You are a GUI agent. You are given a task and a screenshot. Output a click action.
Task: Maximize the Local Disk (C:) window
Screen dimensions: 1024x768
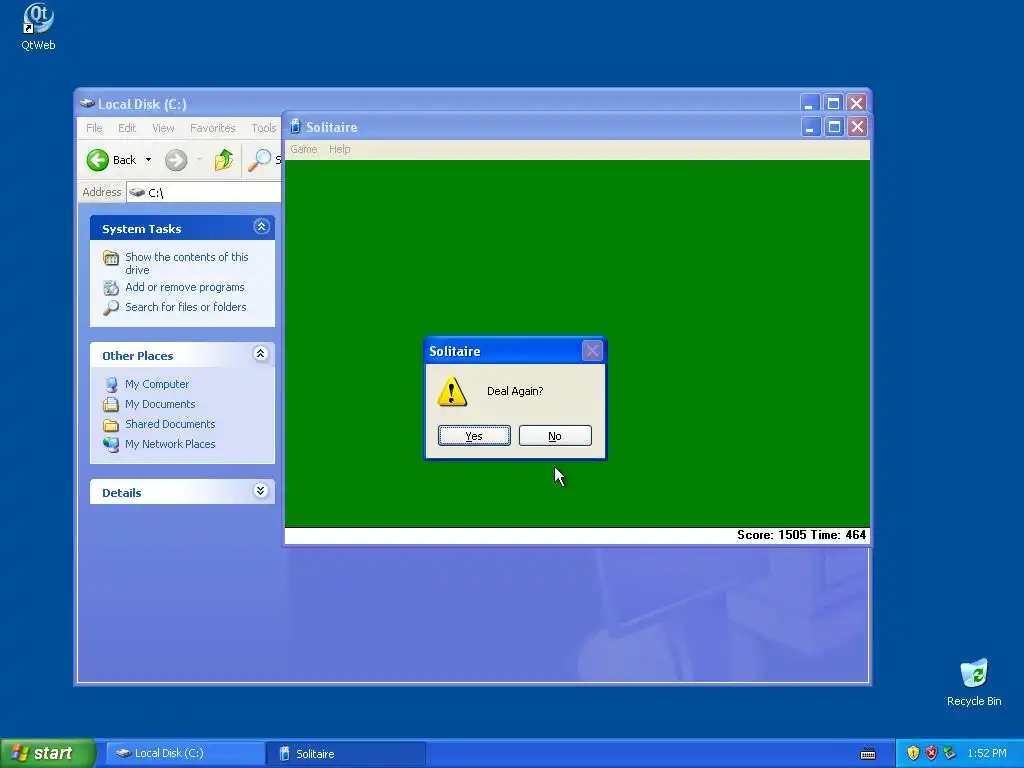(x=833, y=103)
